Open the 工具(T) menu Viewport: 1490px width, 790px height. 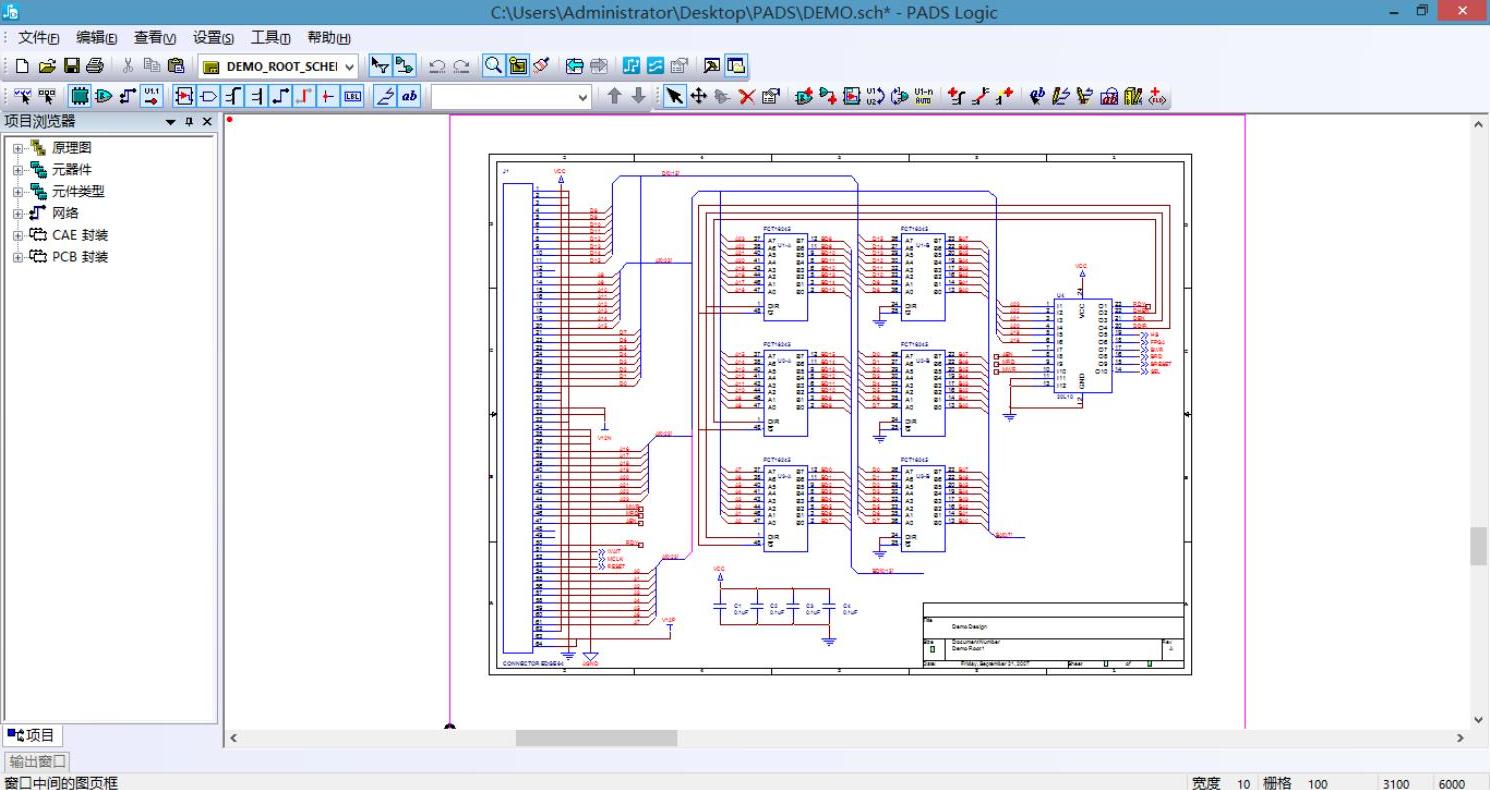(270, 38)
